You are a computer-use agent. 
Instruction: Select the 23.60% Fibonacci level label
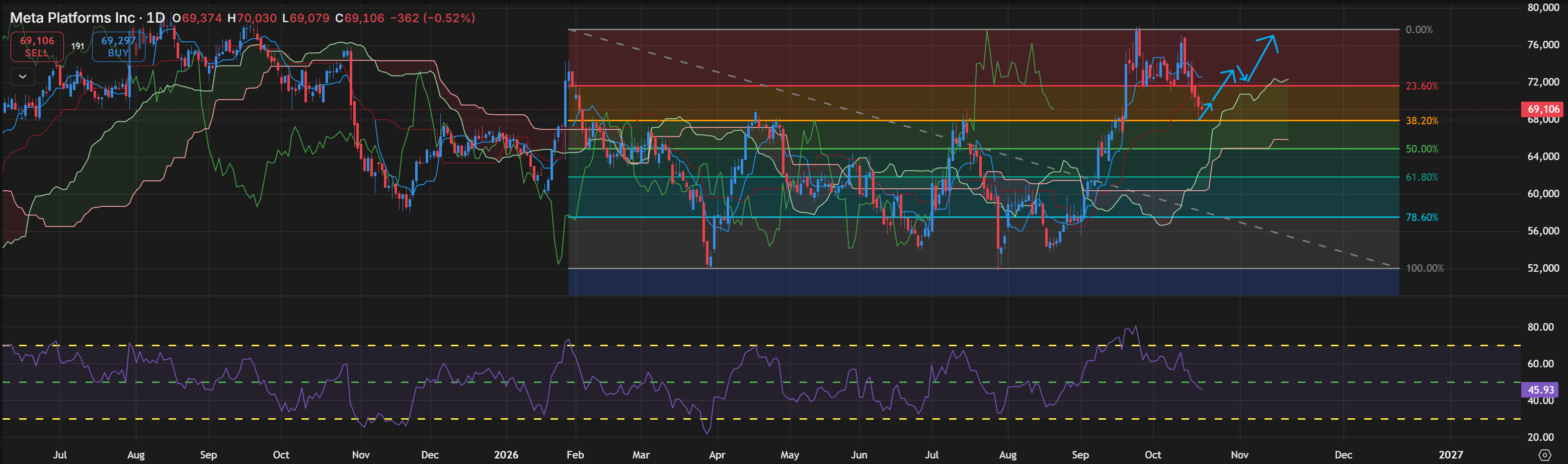click(1422, 86)
